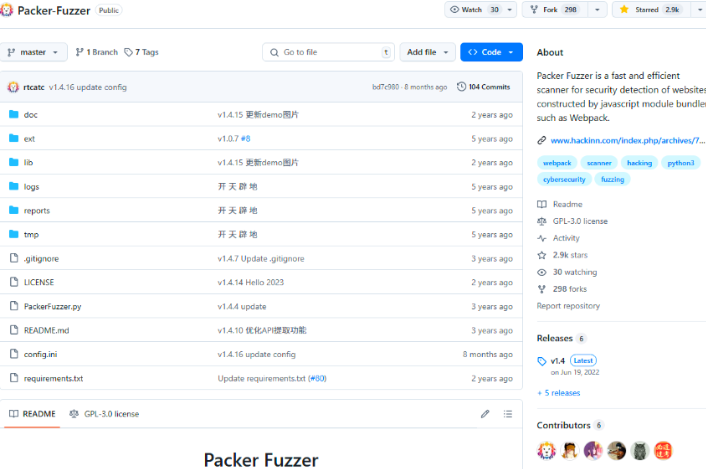Open the bd7c980 commit hash
The image size is (706, 469).
point(385,87)
